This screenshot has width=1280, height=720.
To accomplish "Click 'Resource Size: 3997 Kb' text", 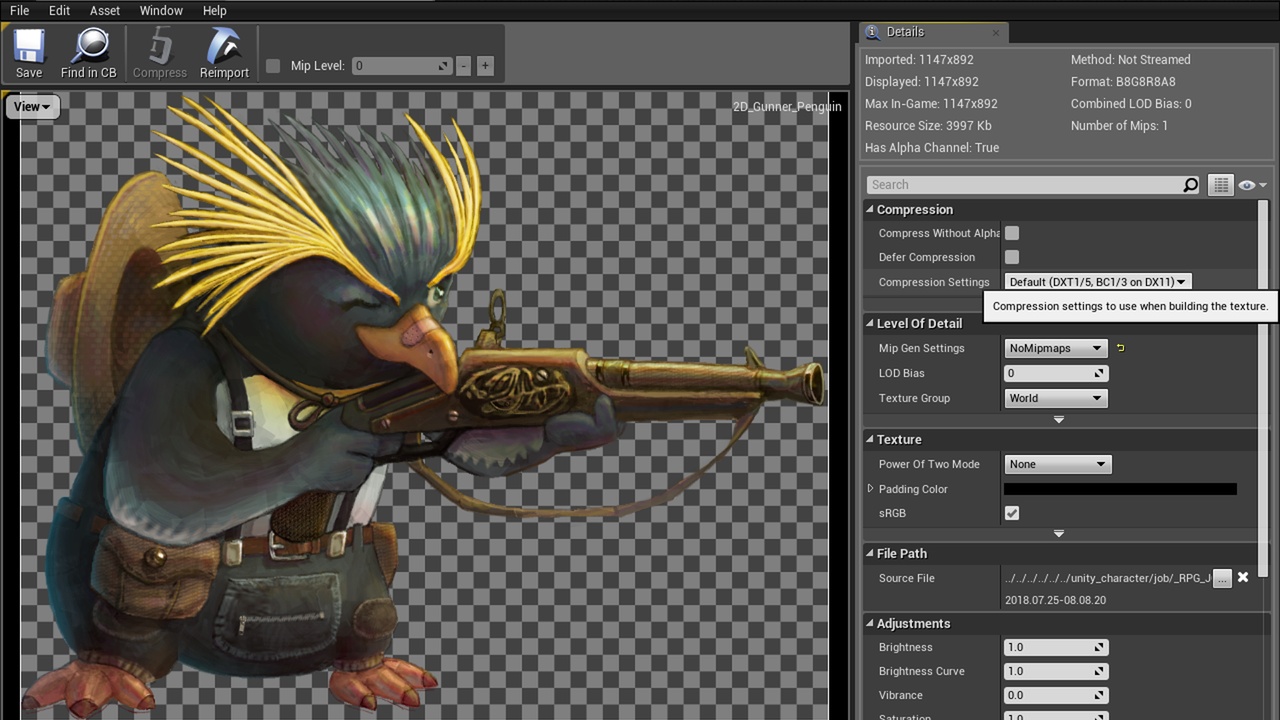I will pos(928,126).
